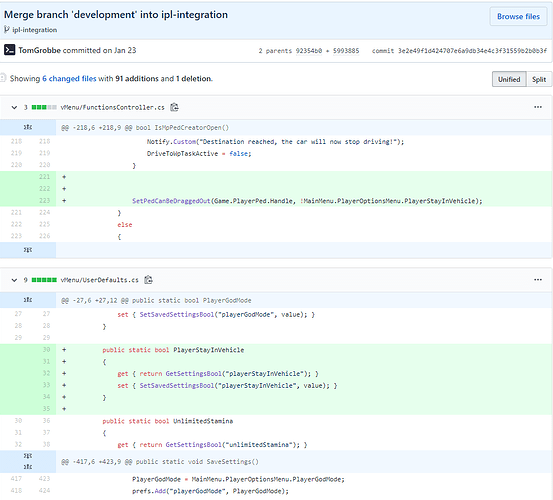Open options menu for FunctionsController.cs
The image size is (553, 500).
click(537, 107)
